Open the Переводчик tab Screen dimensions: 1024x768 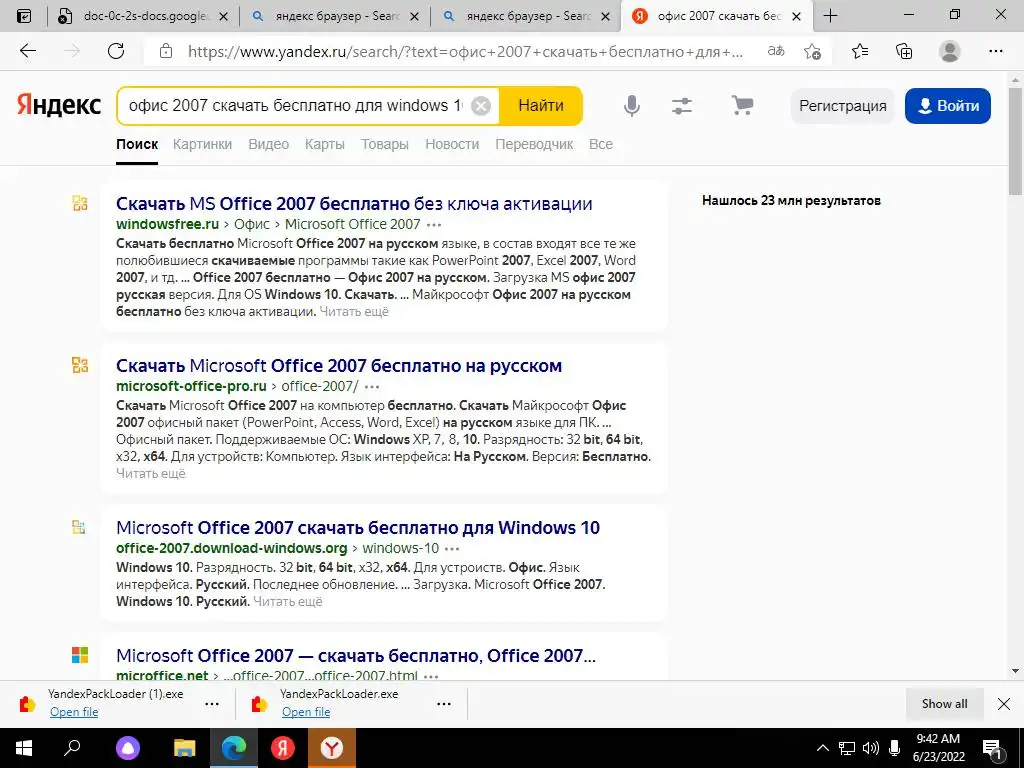(x=534, y=144)
